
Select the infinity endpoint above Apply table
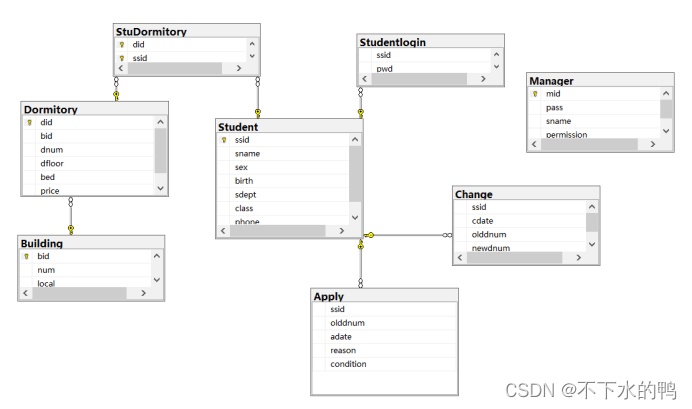coord(361,283)
